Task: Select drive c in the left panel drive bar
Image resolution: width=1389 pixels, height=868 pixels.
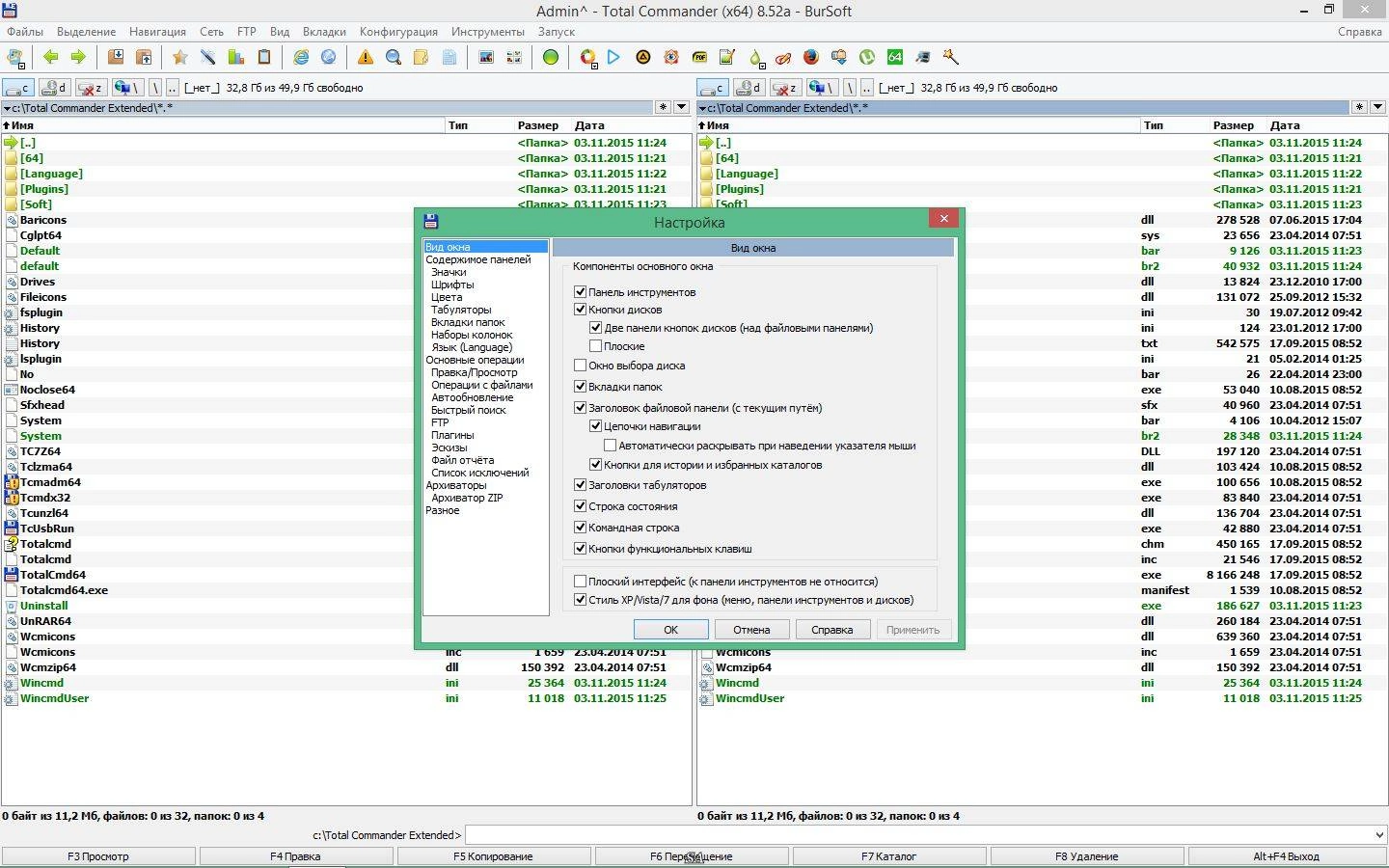Action: click(x=18, y=88)
